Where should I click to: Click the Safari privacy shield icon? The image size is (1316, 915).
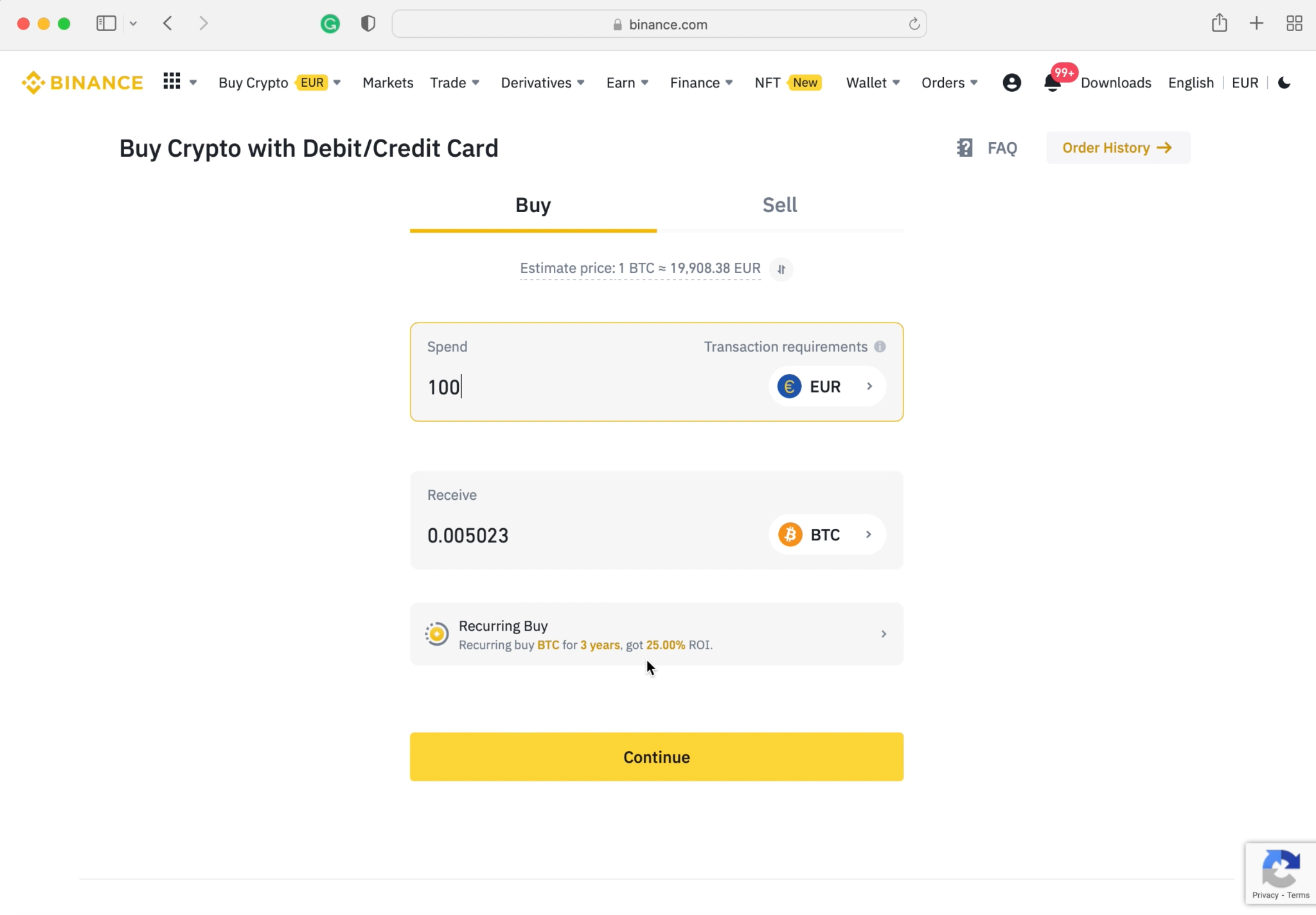[368, 24]
